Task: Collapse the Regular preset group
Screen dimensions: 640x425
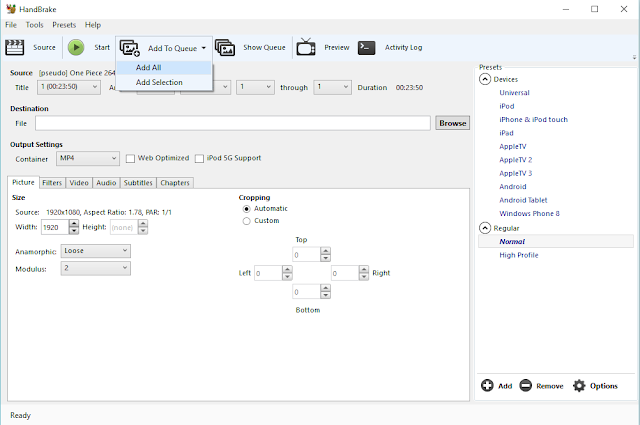Action: (484, 228)
